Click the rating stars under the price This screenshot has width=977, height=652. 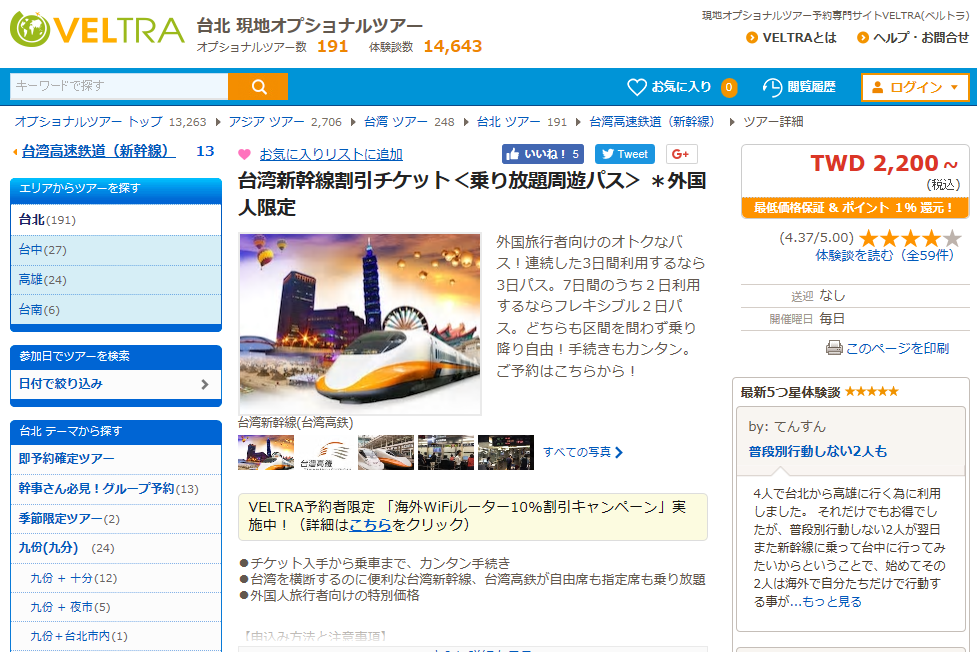point(910,237)
